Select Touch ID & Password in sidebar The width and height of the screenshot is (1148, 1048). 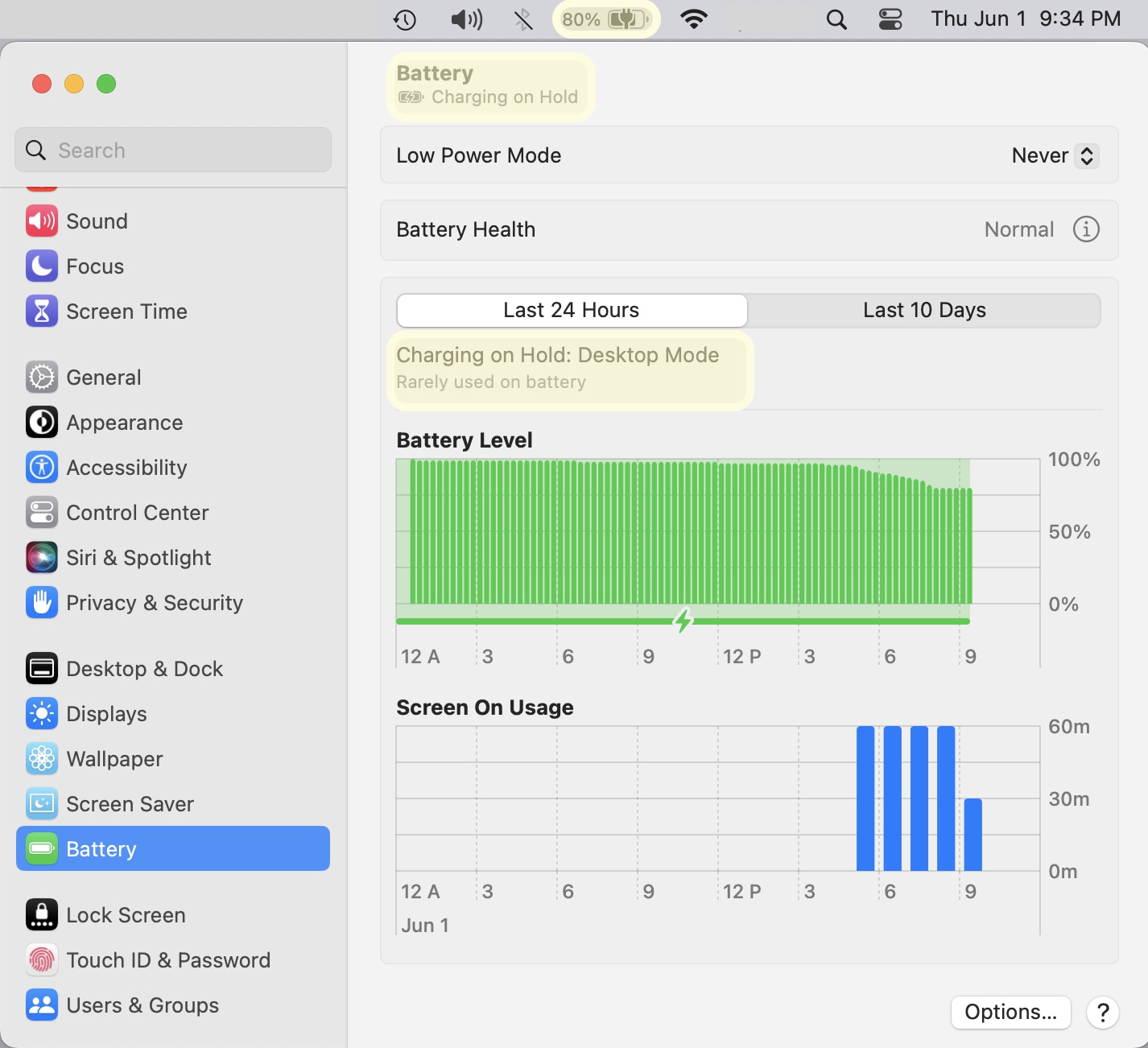167,960
